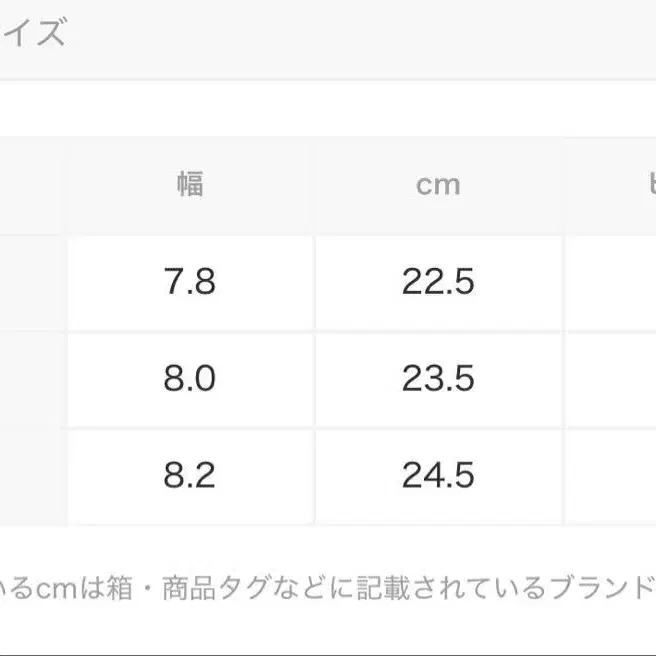This screenshot has height=656, width=656.
Task: Select the cm column header
Action: coord(438,184)
